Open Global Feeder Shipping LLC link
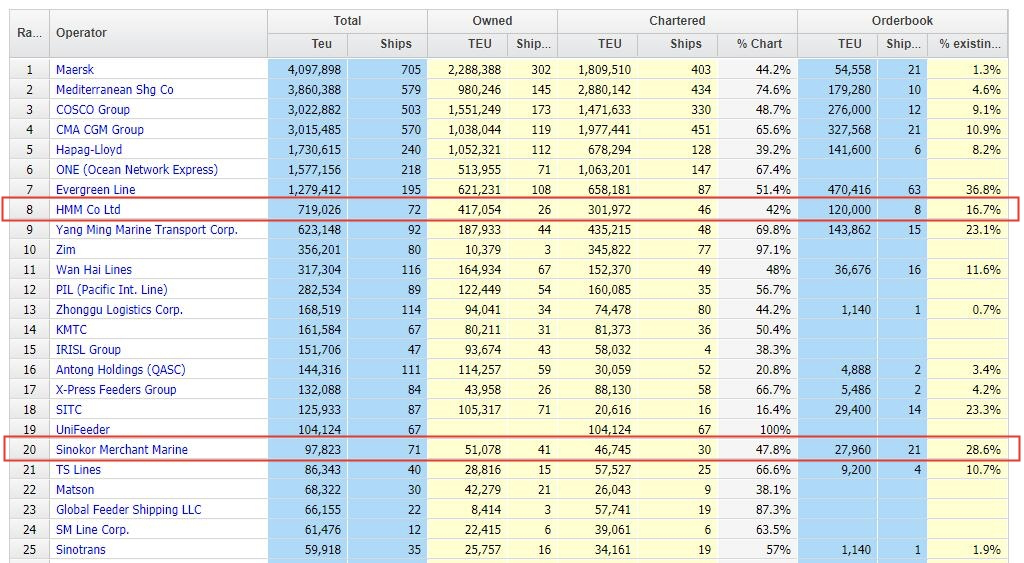This screenshot has width=1024, height=563. [128, 510]
